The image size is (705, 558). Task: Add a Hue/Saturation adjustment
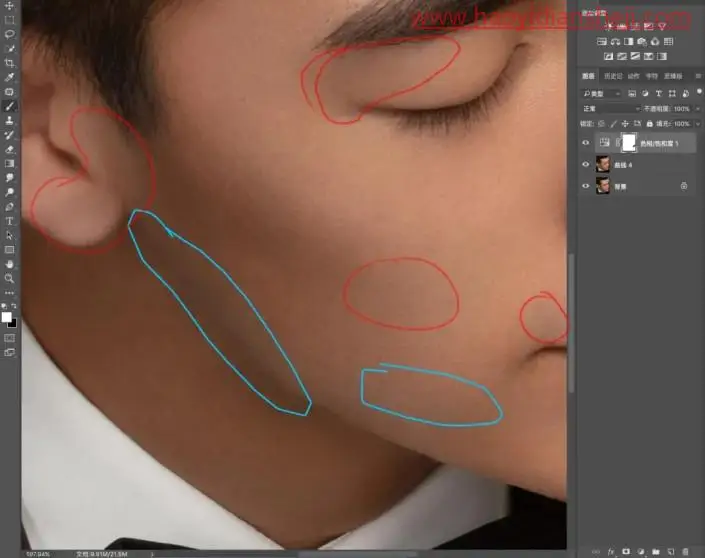tap(602, 42)
